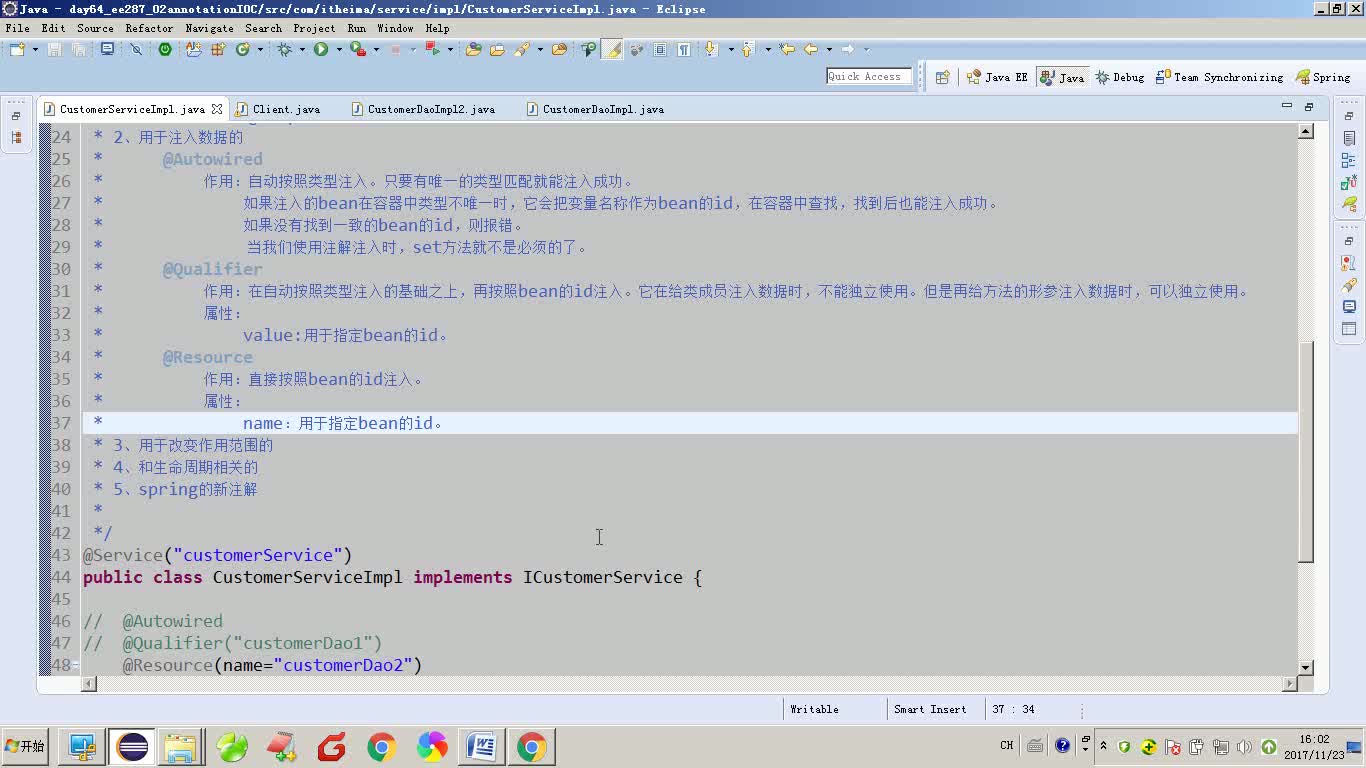Click the Save All toolbar icon

pos(79,49)
